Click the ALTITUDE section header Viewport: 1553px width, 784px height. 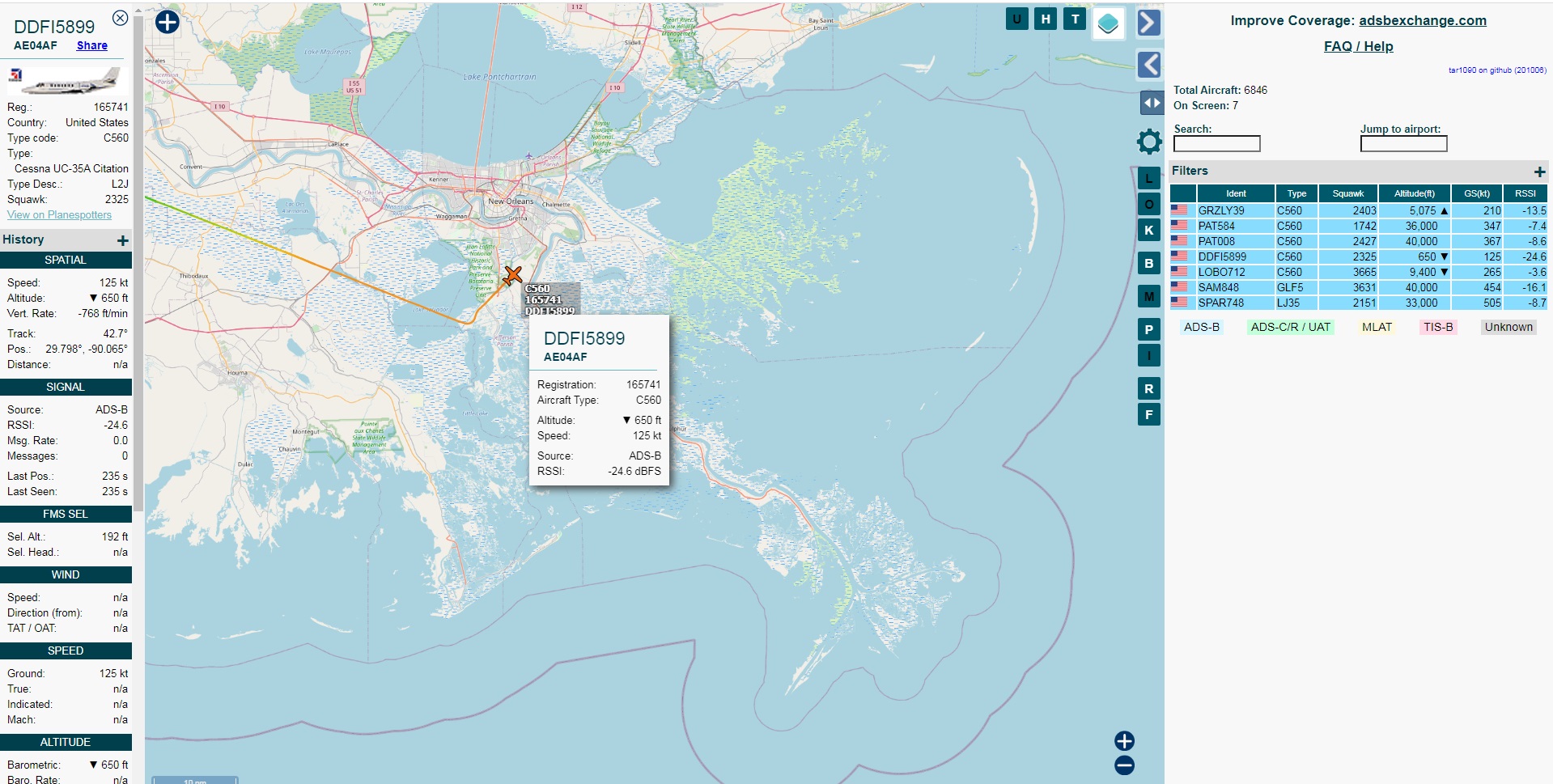click(x=66, y=742)
